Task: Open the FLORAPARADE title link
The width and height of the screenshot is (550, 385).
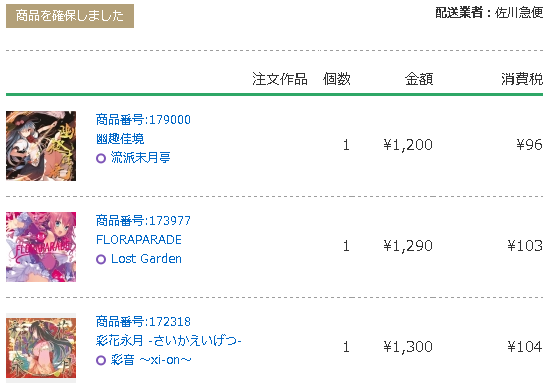Action: pyautogui.click(x=139, y=240)
